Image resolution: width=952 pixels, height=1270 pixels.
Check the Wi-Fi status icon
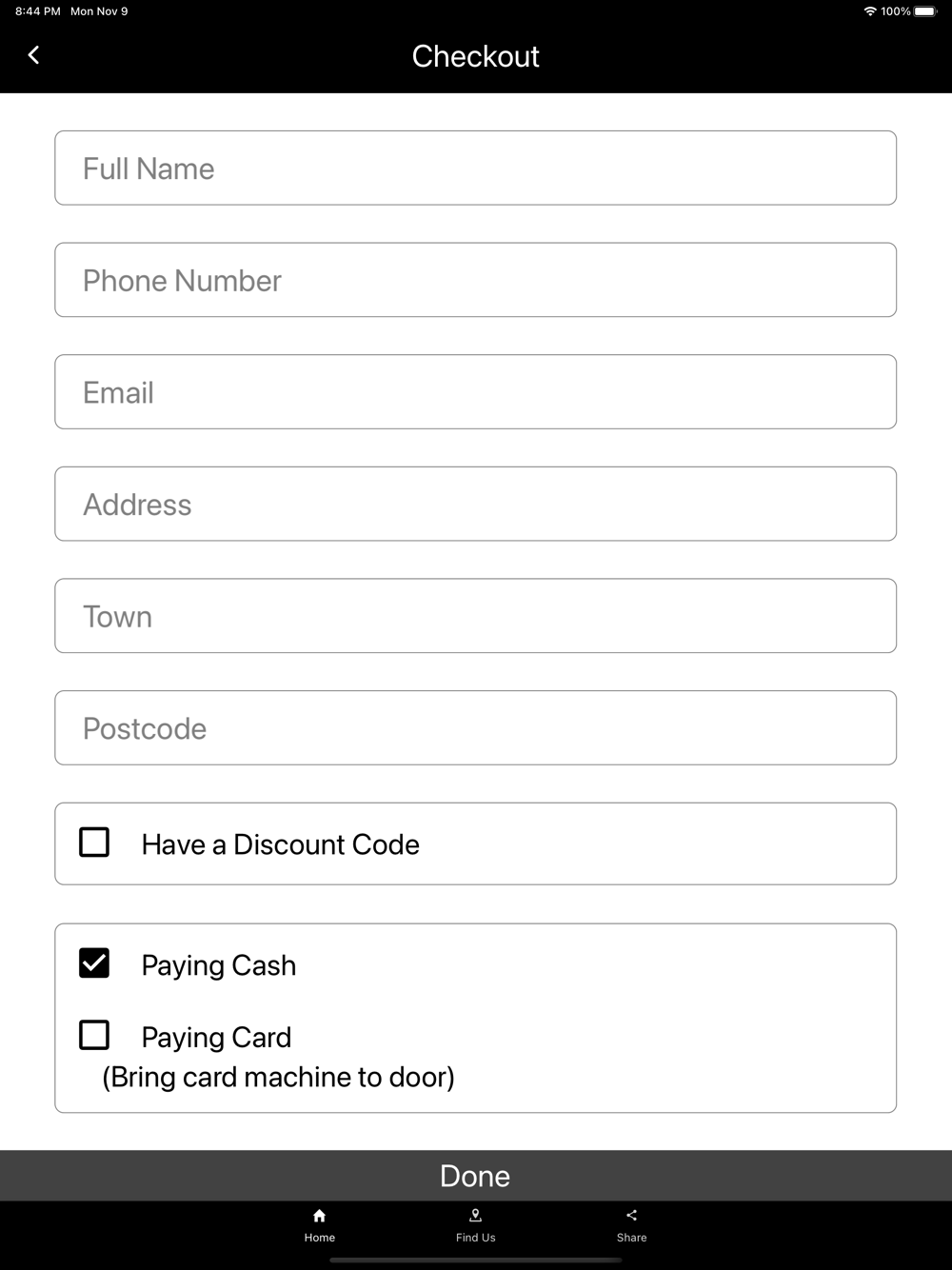tap(870, 11)
